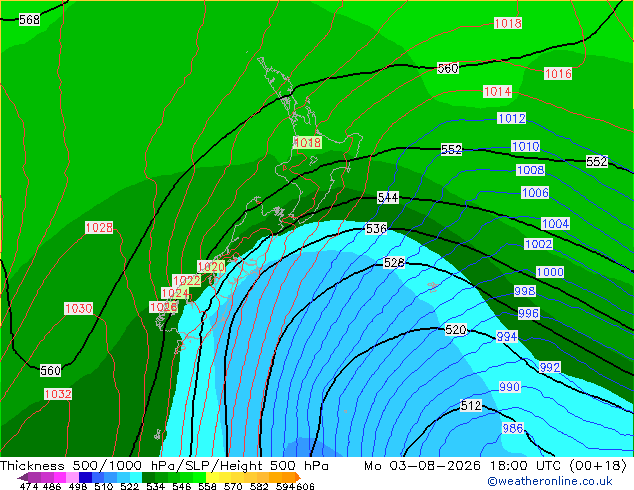
Task: Click the black 512 height contour label
Action: 471,405
